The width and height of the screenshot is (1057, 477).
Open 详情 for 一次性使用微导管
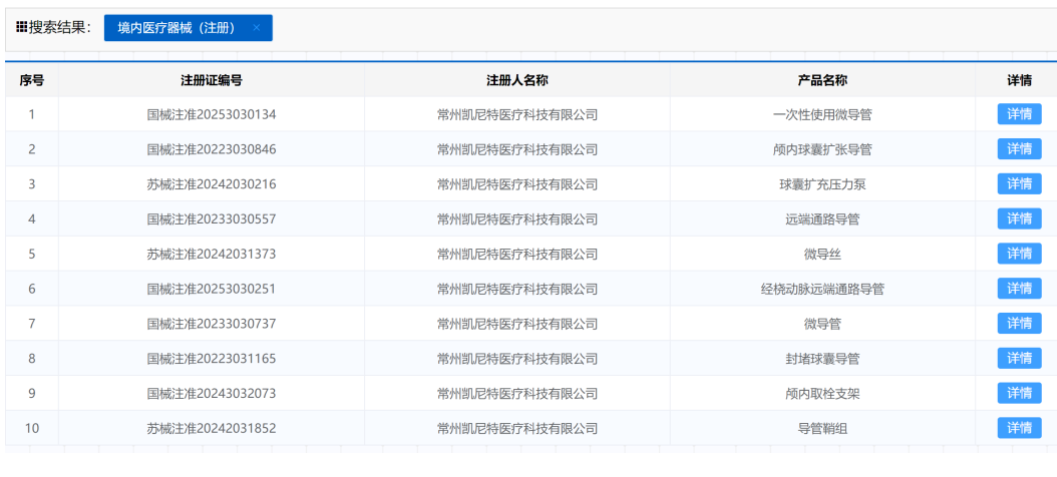coord(1019,114)
